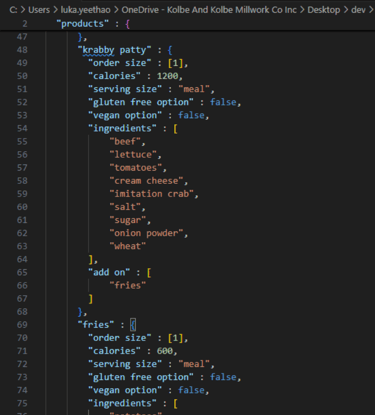Image resolution: width=375 pixels, height=415 pixels.
Task: Open the dev breadcrumb segment
Action: [358, 10]
